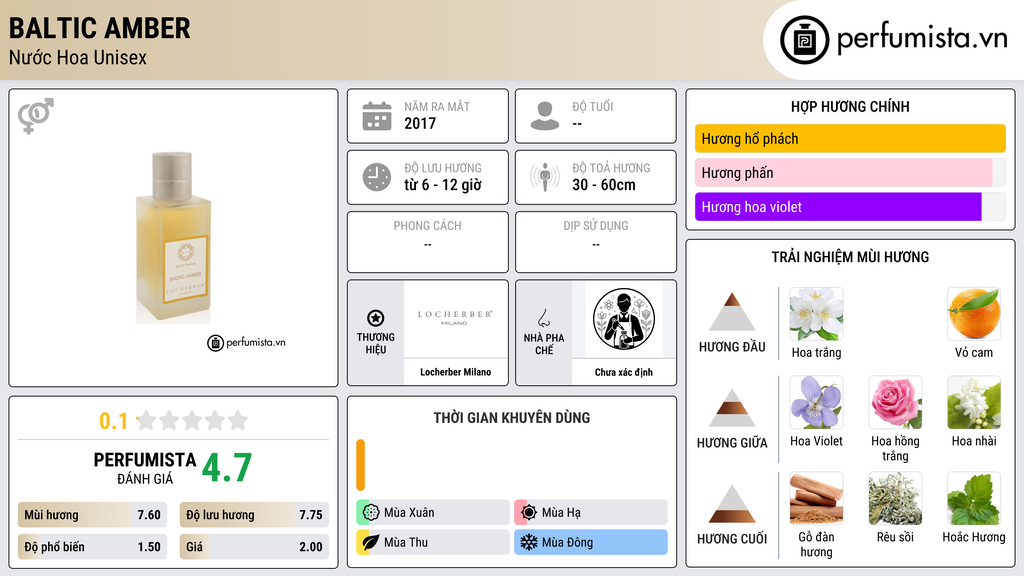Screen dimensions: 1024x576
Task: Click the star badge icon above Thương hiệu
Action: pyautogui.click(x=376, y=318)
